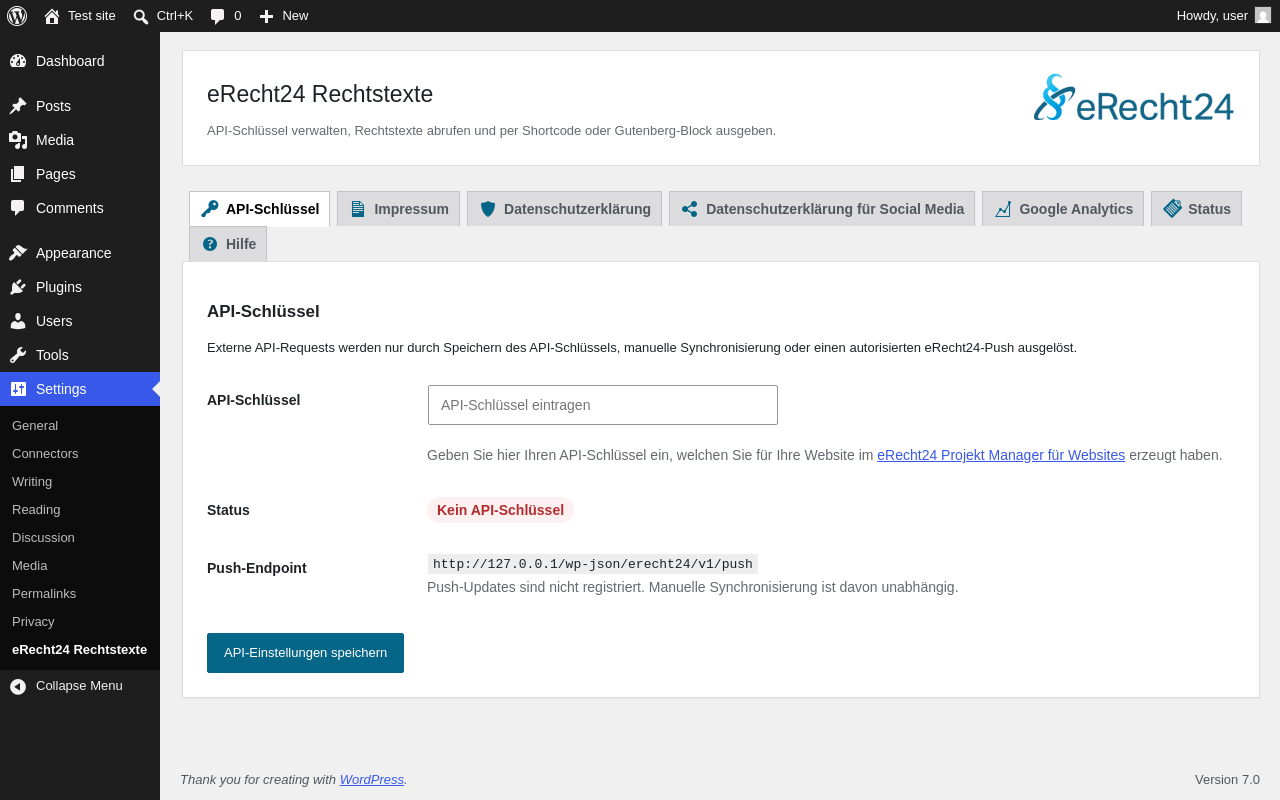Image resolution: width=1280 pixels, height=800 pixels.
Task: Click the Settings sliders icon
Action: 18,389
